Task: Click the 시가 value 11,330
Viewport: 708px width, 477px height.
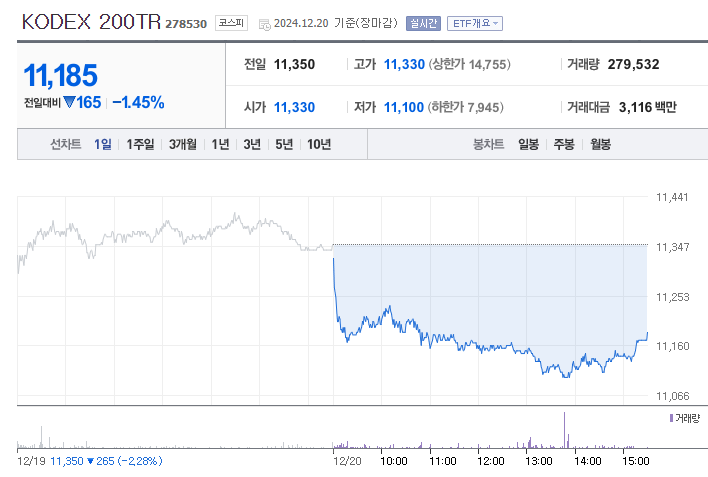Action: 294,107
